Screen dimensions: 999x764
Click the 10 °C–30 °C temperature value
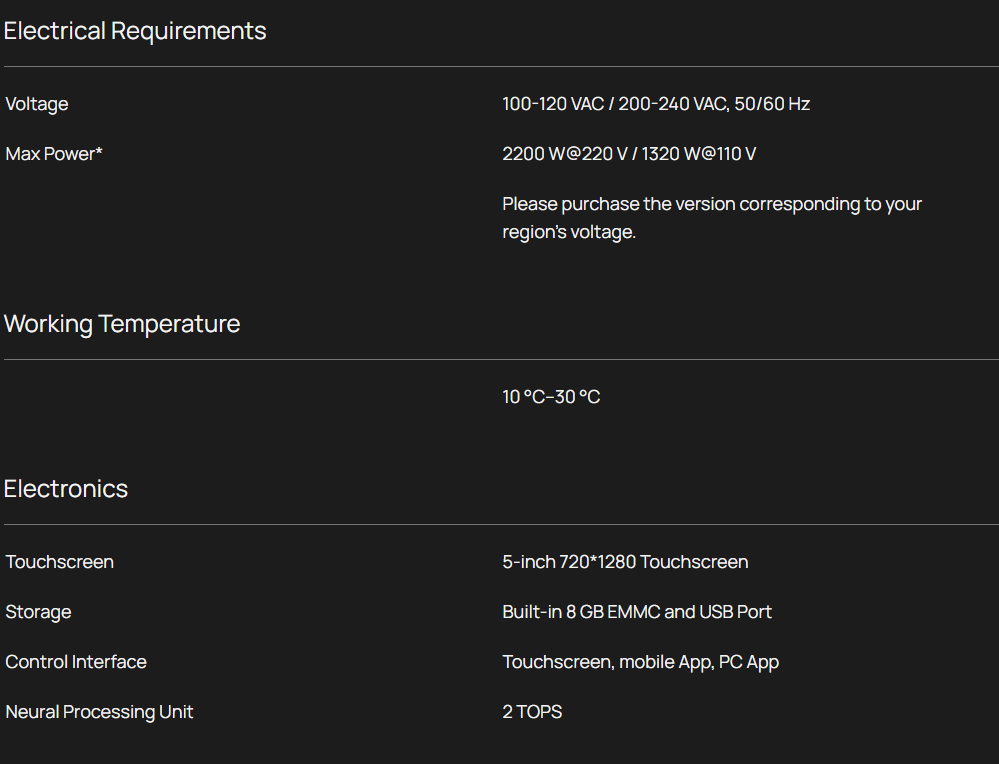coord(551,397)
